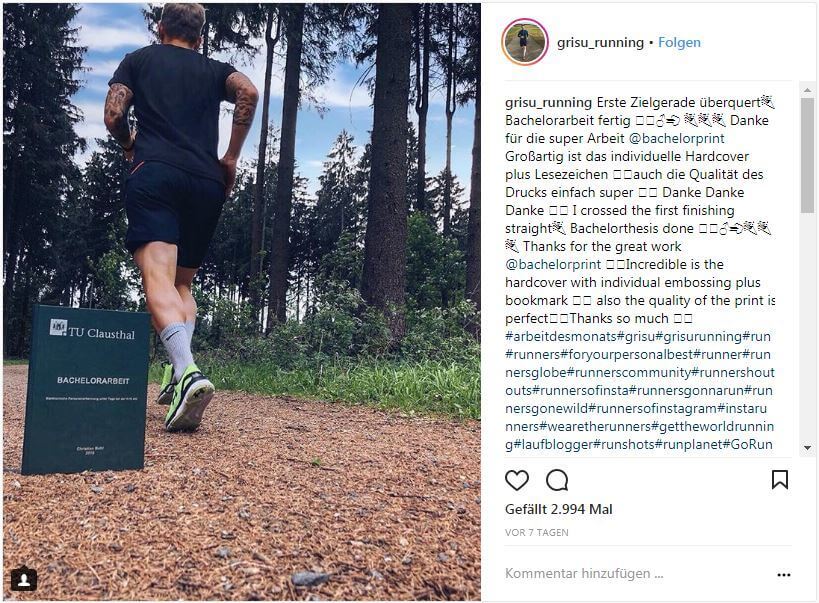Open grisu_running profile picture
The image size is (819, 603).
click(524, 42)
